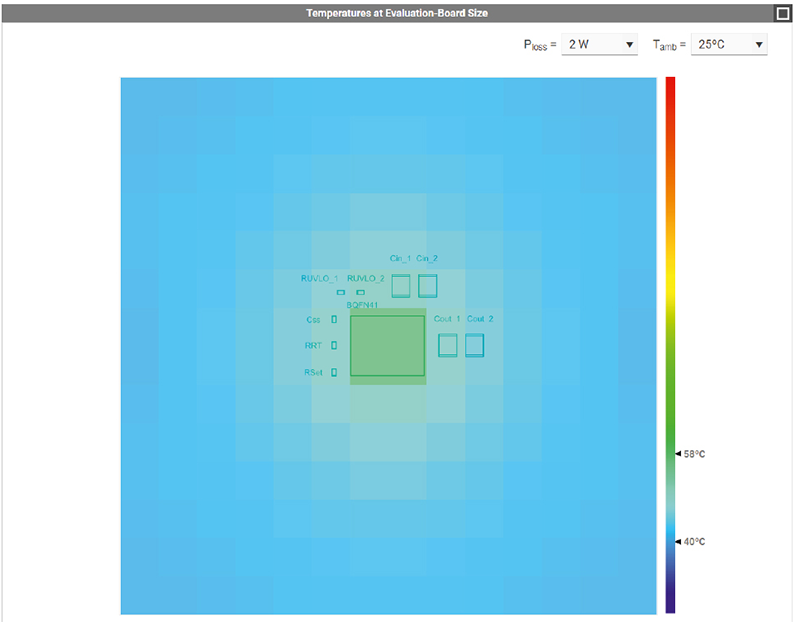This screenshot has width=800, height=622.
Task: Select the RUVLO_2 component
Action: [360, 292]
